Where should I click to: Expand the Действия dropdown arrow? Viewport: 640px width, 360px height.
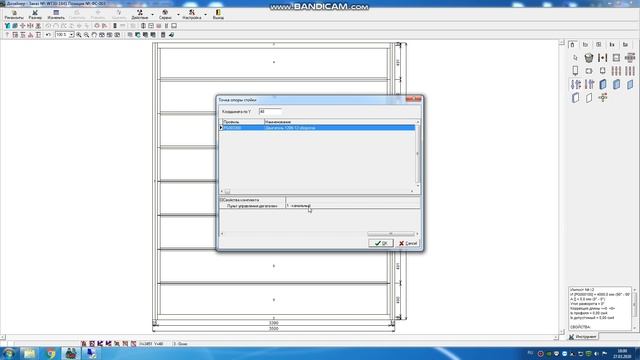153,15
